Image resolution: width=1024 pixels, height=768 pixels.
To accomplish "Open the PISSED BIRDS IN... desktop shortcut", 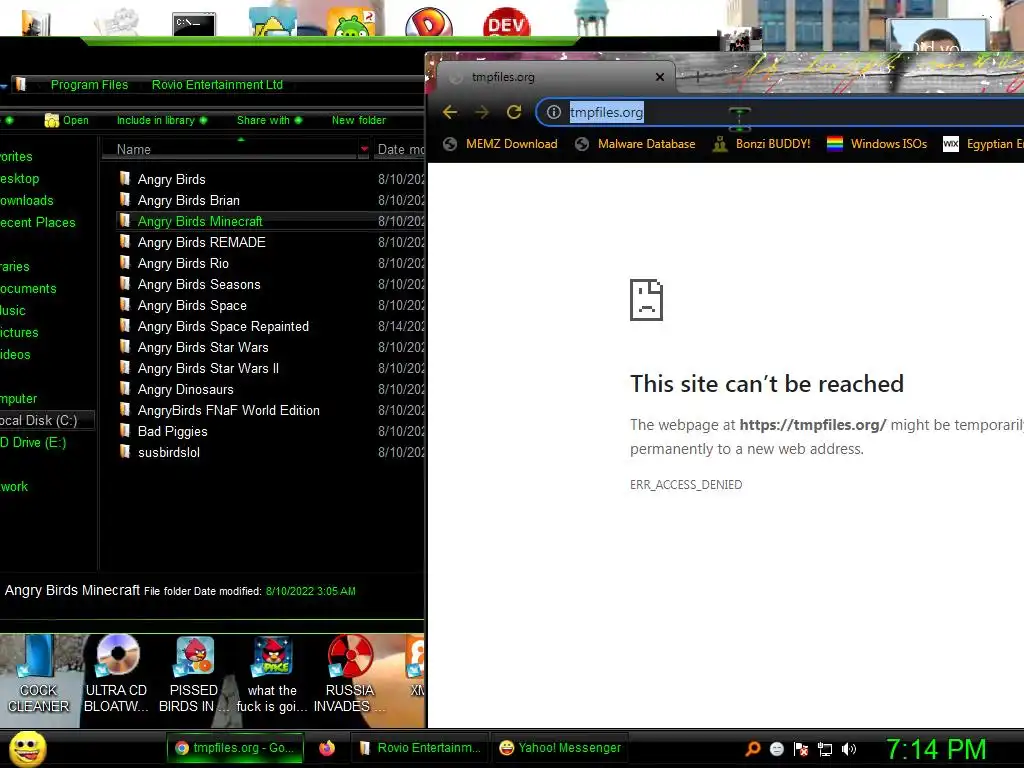I will coord(194,675).
